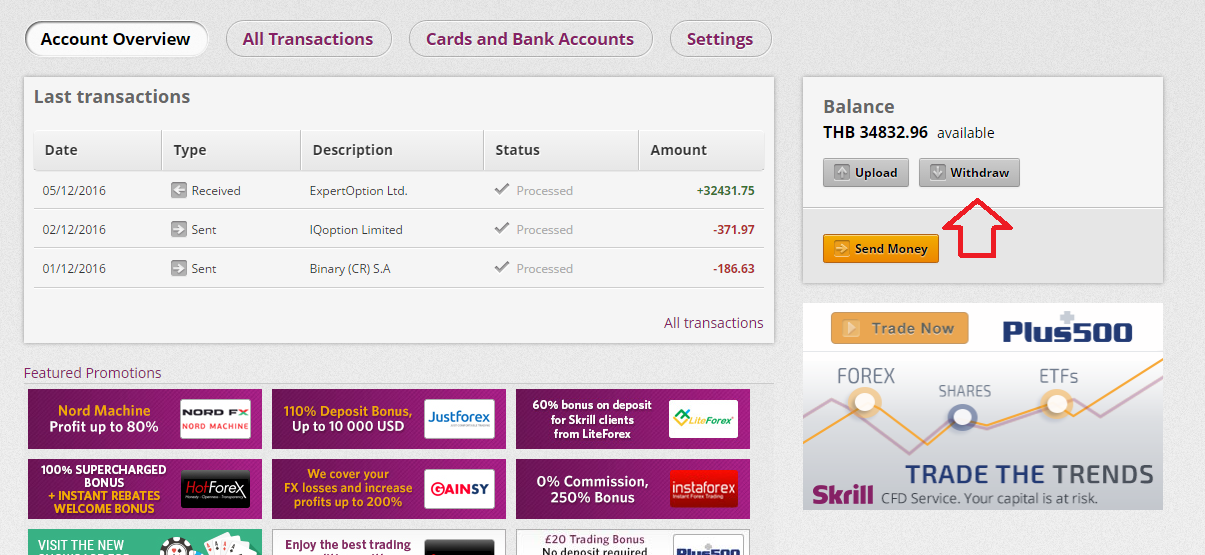Click the Trade Now button in Plus500 ad
The height and width of the screenshot is (555, 1205).
point(899,328)
